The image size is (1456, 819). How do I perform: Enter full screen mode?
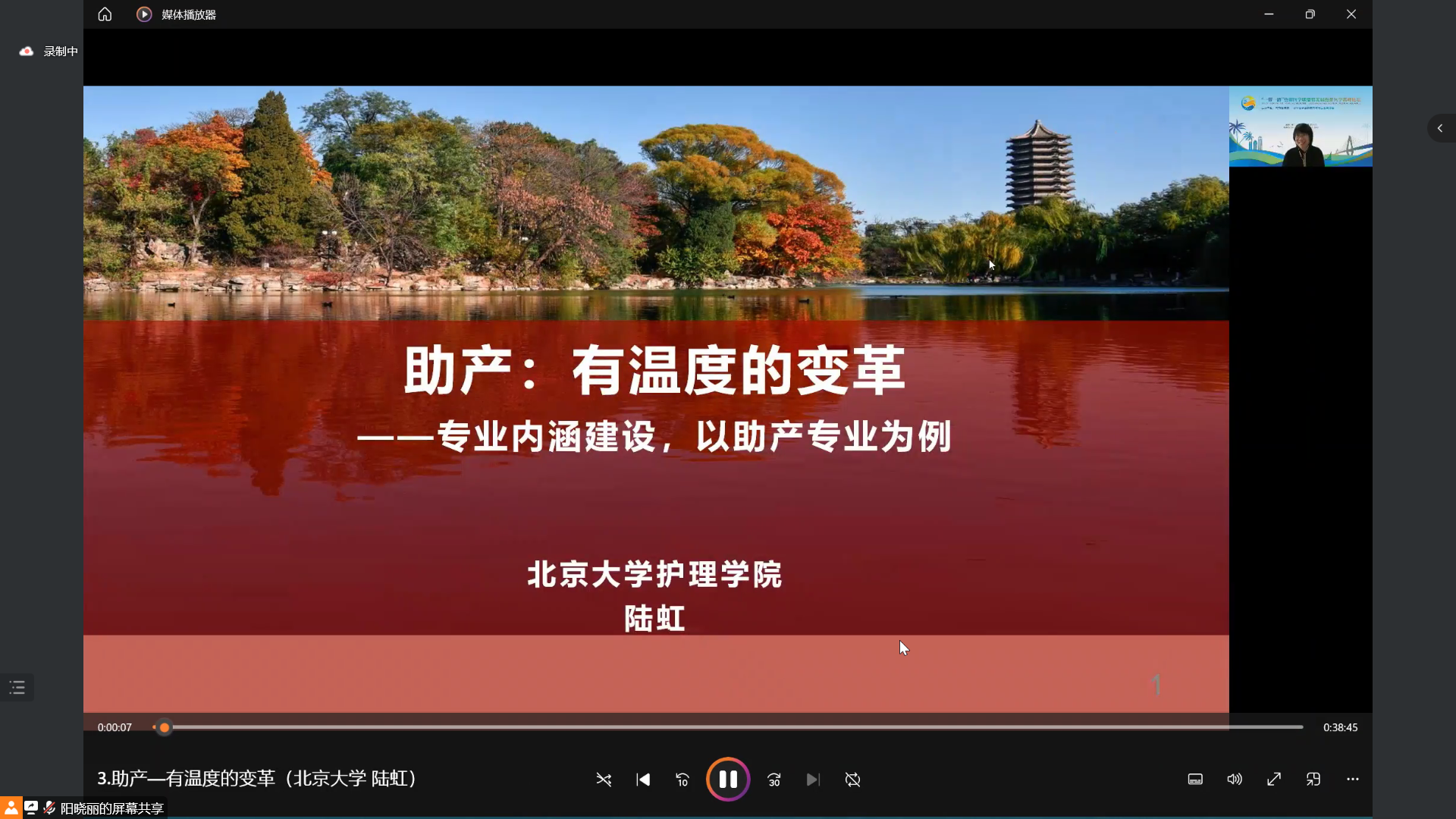point(1274,779)
